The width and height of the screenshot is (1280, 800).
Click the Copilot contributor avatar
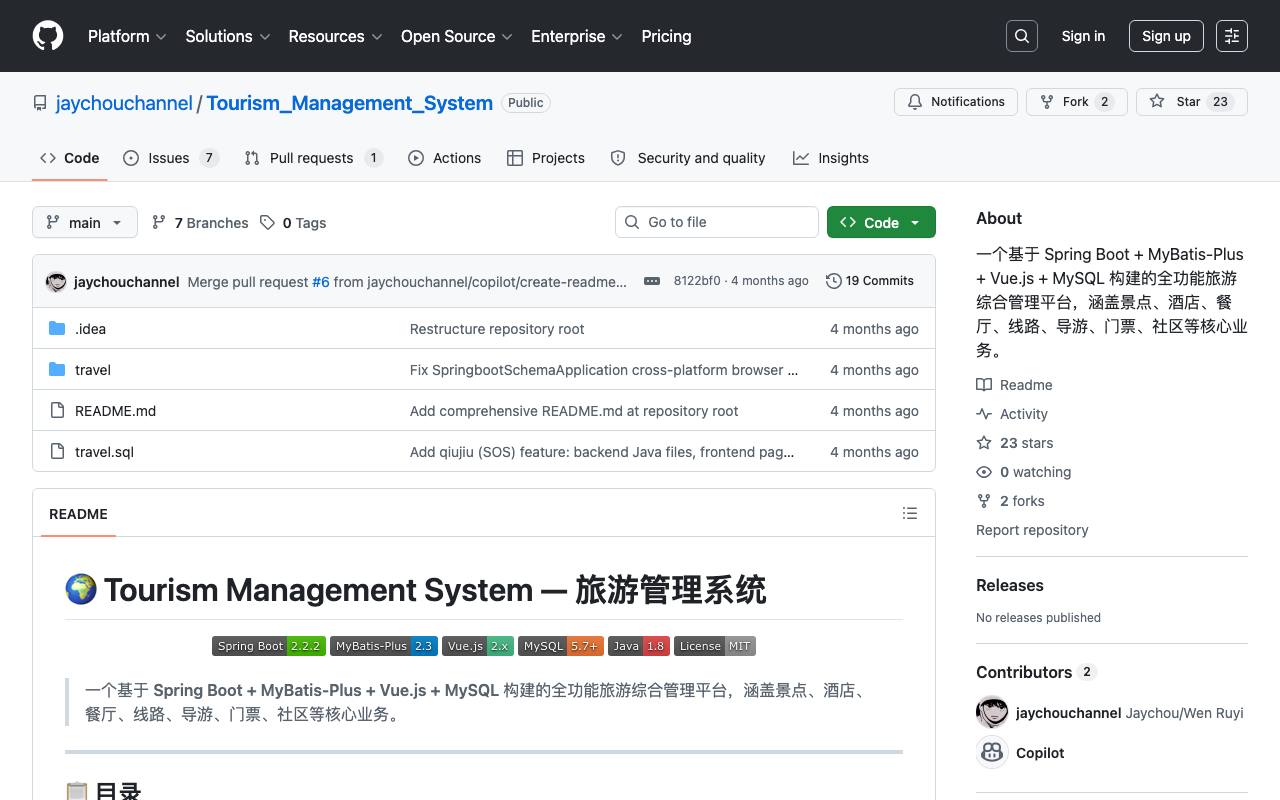(992, 753)
